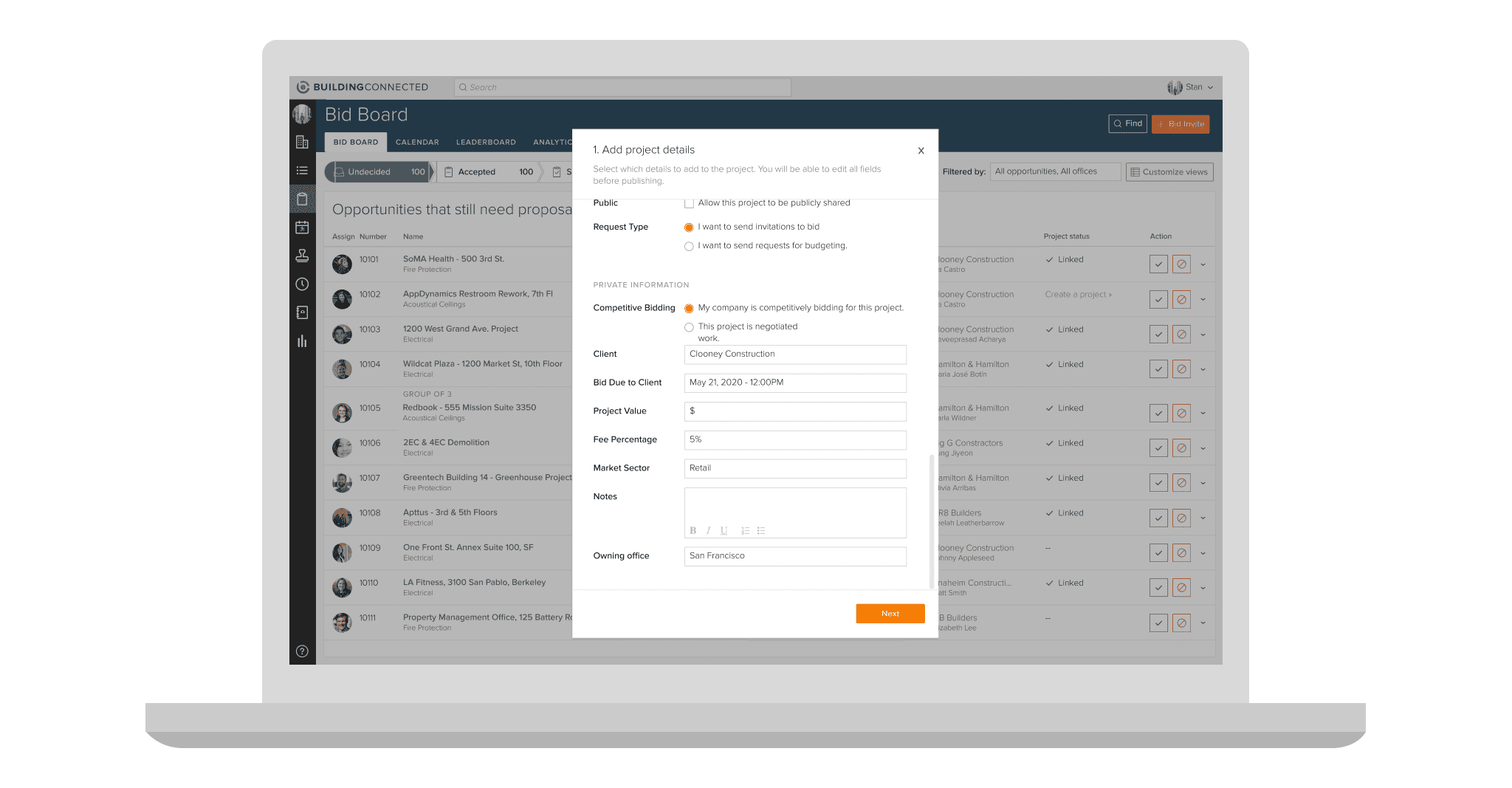Open the address book icon in sidebar
The image size is (1512, 788).
point(302,312)
